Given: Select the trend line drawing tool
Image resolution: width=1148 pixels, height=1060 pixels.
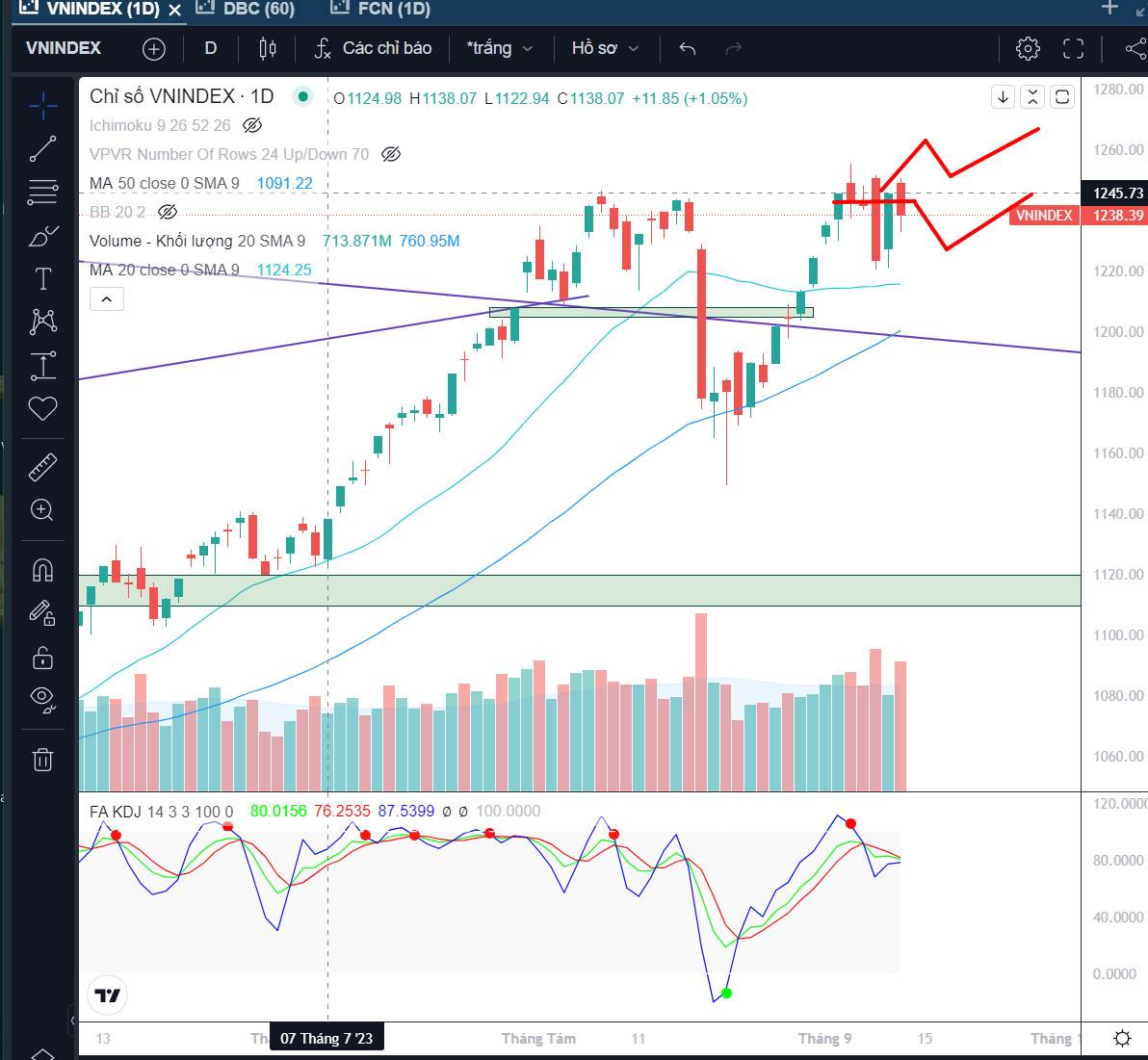Looking at the screenshot, I should (x=42, y=148).
